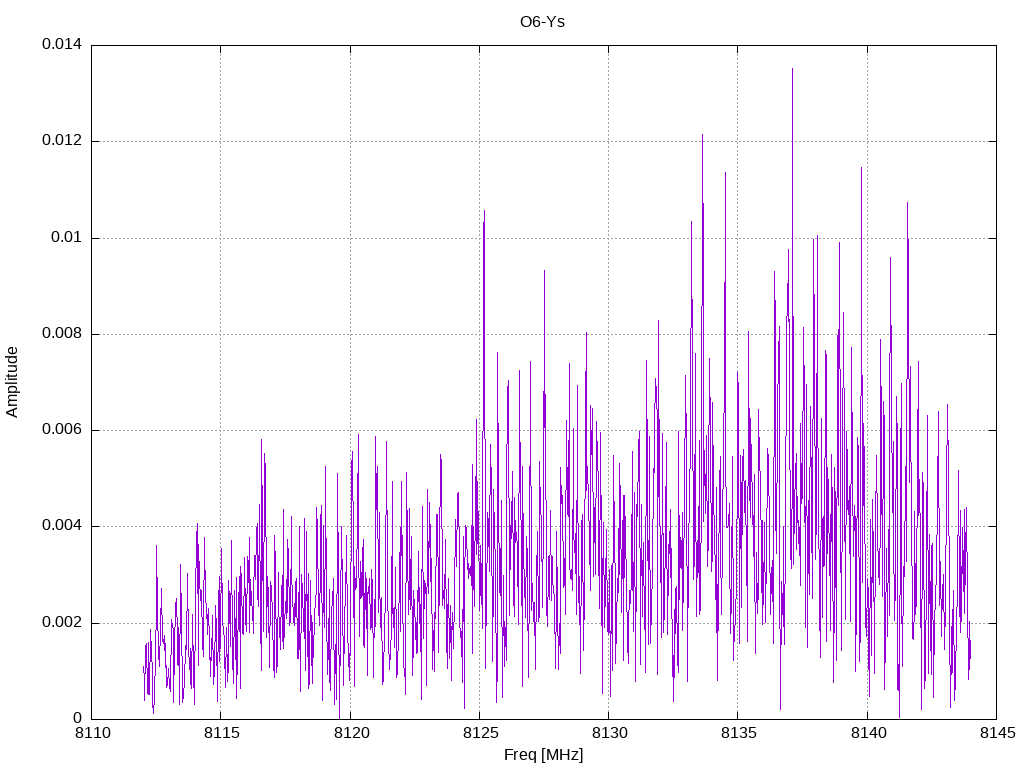Screen dimensions: 1024x768
Task: Click the 0.012 y-axis tick label
Action: (x=62, y=140)
